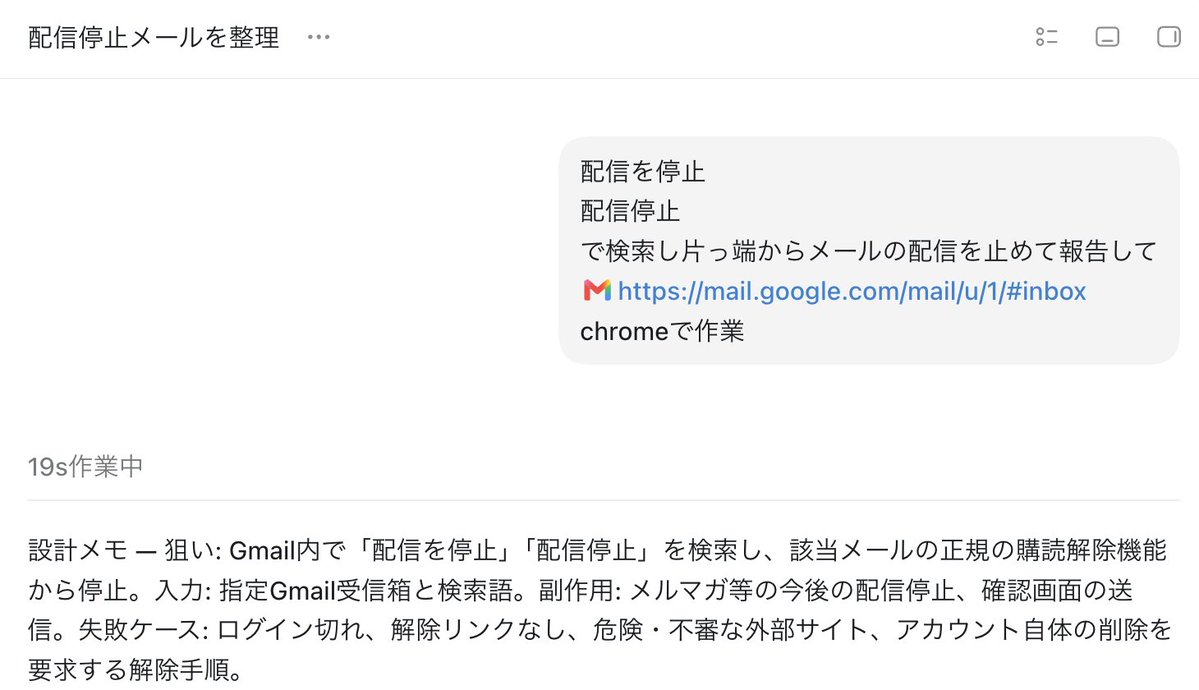Click the divider line below 19s作業中
1199x690 pixels.
[603, 500]
